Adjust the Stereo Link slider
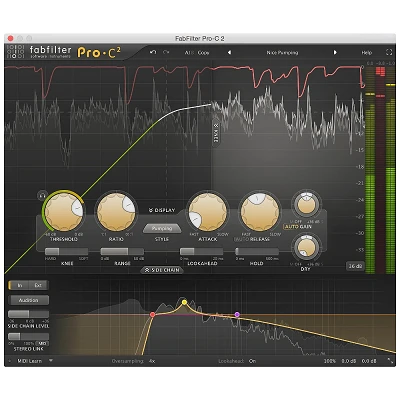400x400 pixels. pos(29,336)
